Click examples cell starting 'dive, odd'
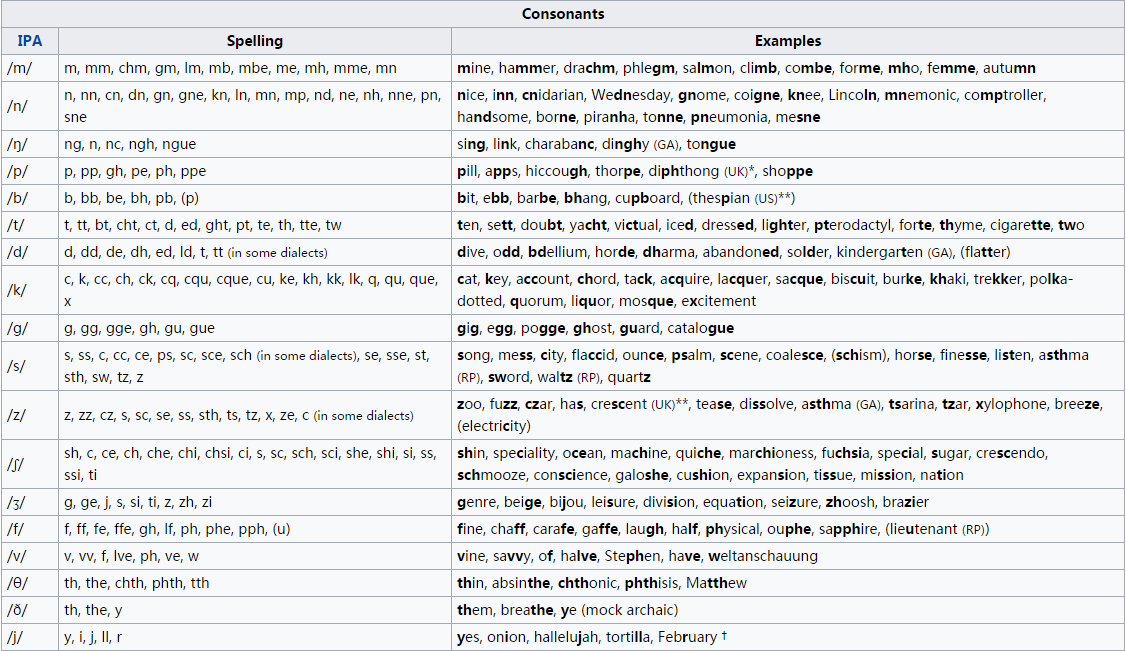The width and height of the screenshot is (1126, 651). (788, 252)
